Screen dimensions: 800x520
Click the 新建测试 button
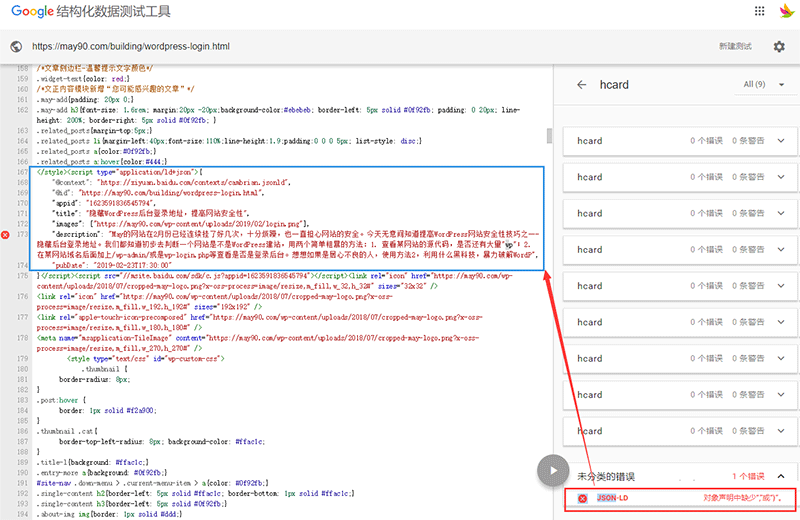pos(735,46)
